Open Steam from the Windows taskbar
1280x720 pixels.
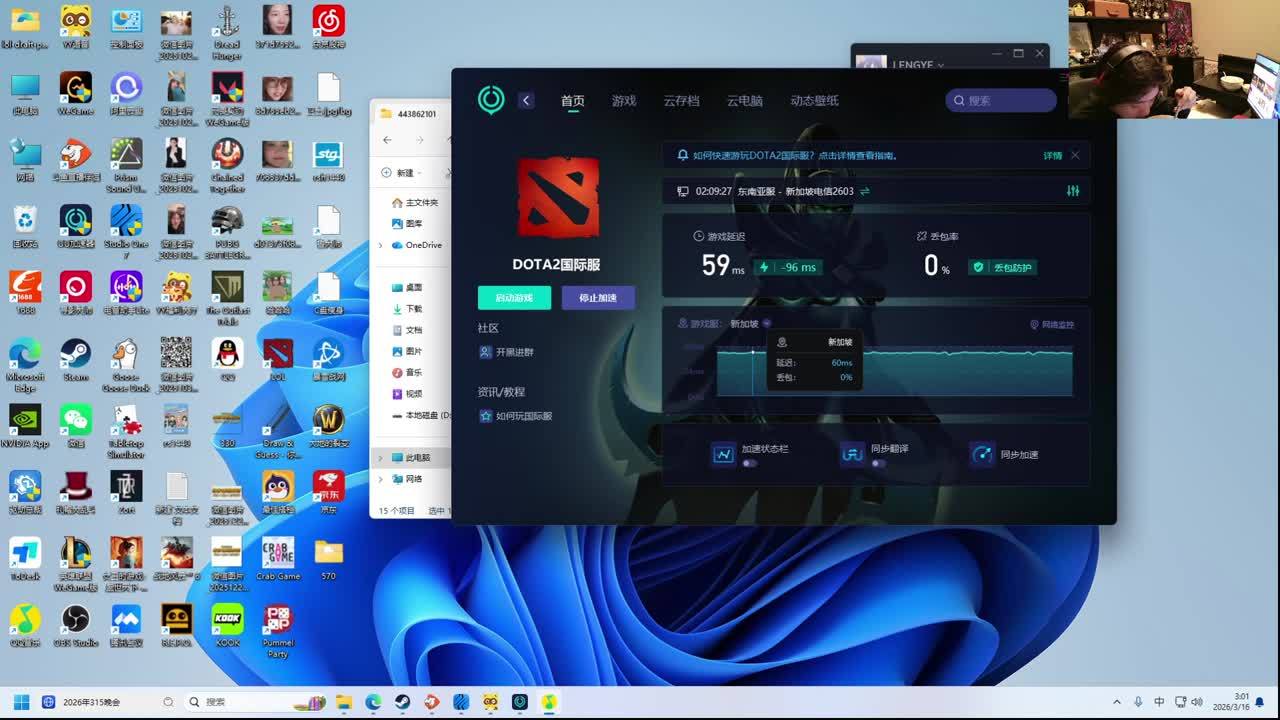(402, 702)
